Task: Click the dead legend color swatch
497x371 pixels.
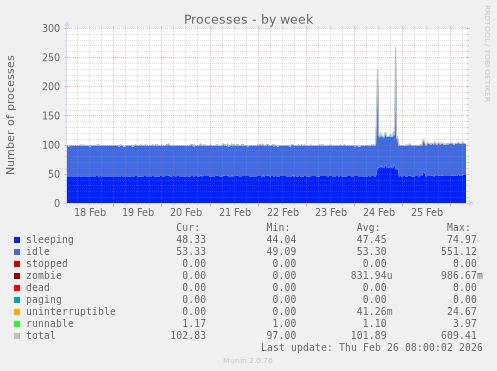Action: click(x=17, y=288)
